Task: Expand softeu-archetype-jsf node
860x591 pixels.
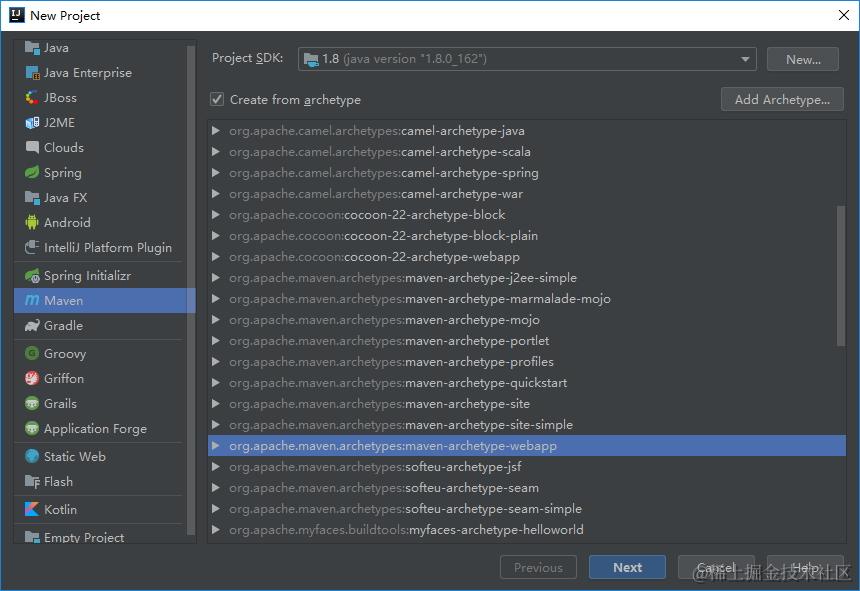Action: tap(216, 467)
